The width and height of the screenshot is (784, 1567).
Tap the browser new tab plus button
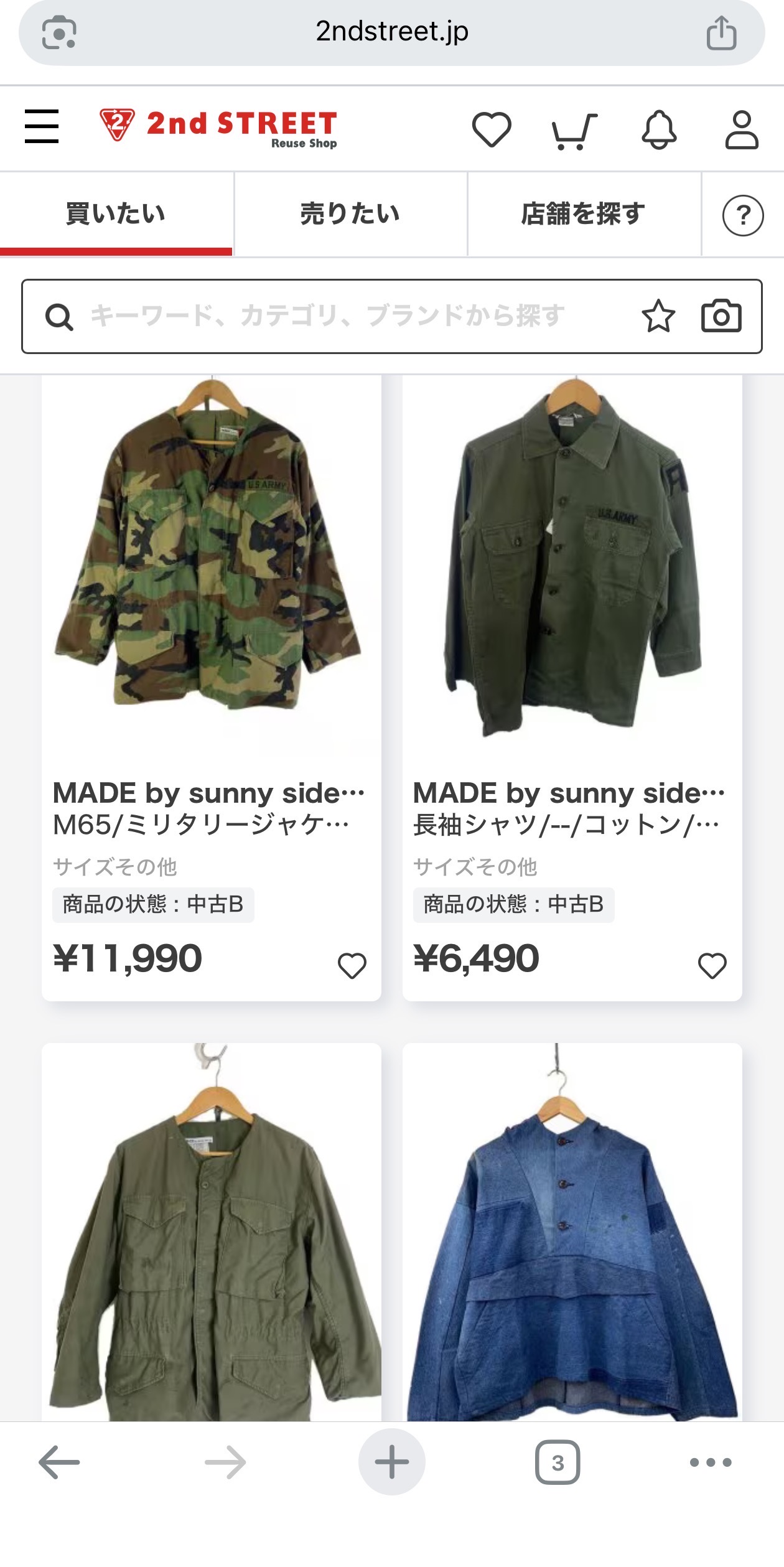391,1462
